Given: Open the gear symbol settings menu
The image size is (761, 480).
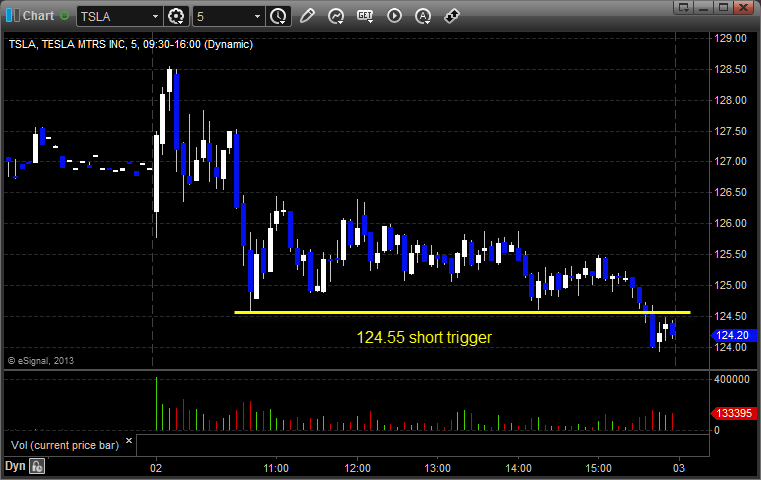Looking at the screenshot, I should [176, 16].
